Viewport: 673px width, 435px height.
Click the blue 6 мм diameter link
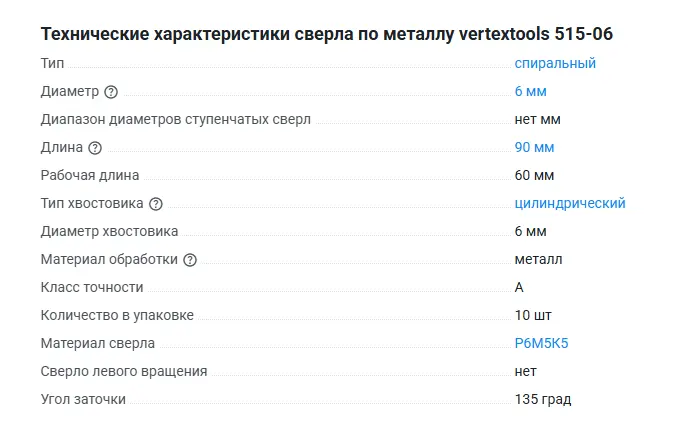pos(530,91)
